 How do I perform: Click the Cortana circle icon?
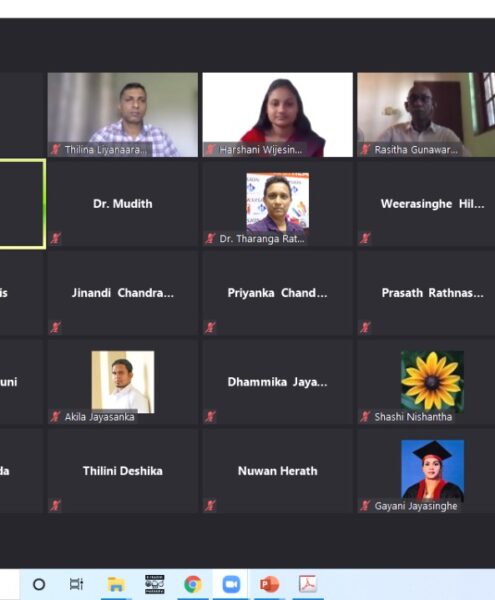click(39, 584)
